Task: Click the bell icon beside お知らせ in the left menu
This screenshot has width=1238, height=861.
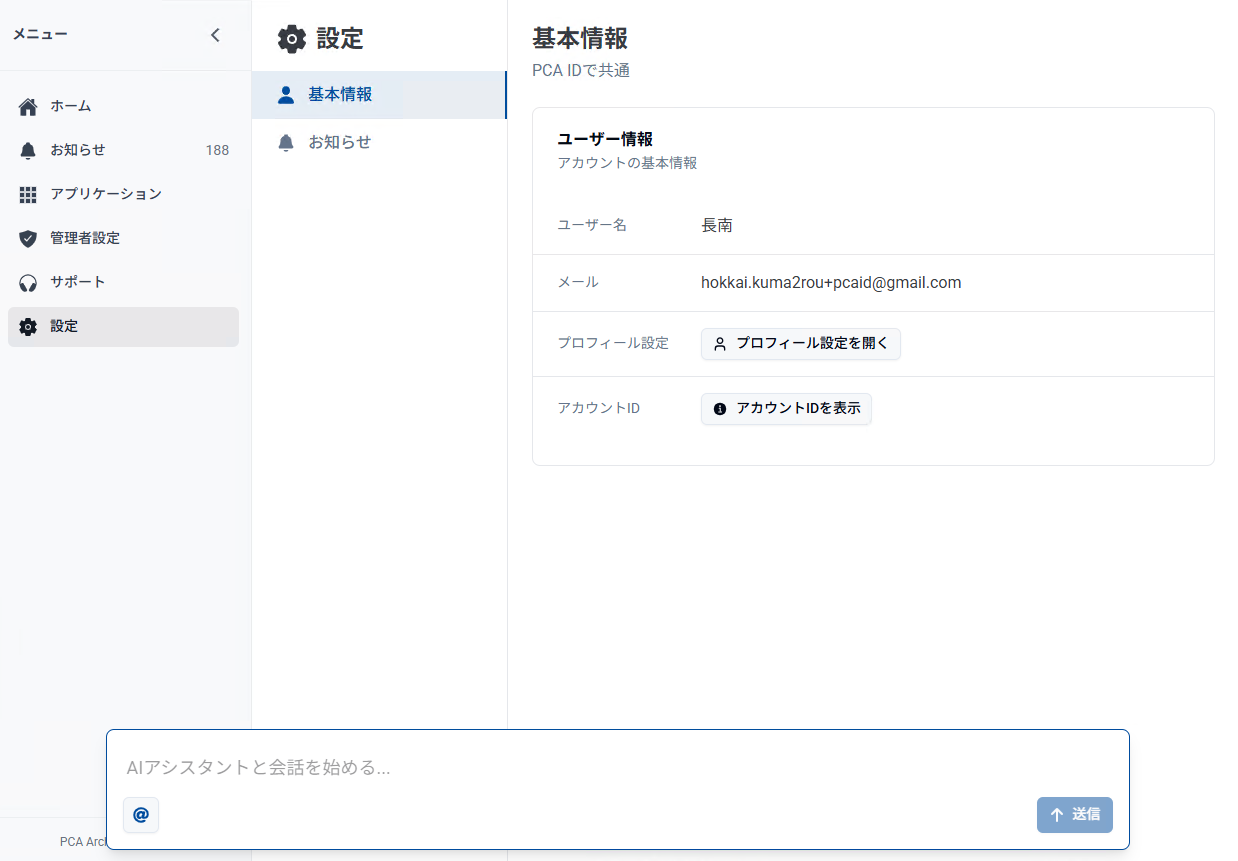Action: [x=28, y=151]
